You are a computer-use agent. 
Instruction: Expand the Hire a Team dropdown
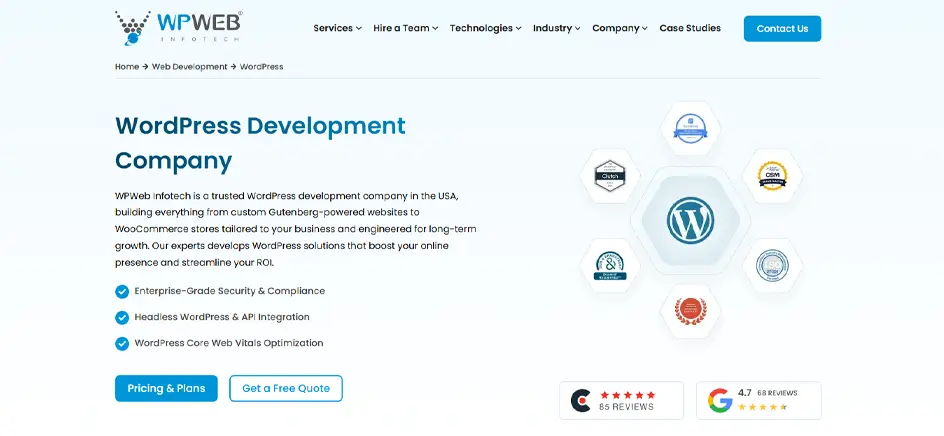pyautogui.click(x=406, y=28)
